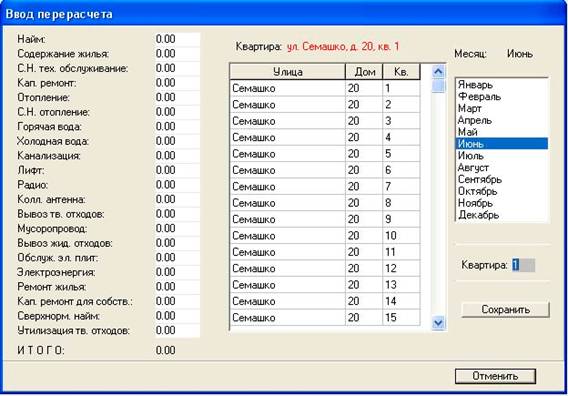Select Июль in the month list

point(501,156)
